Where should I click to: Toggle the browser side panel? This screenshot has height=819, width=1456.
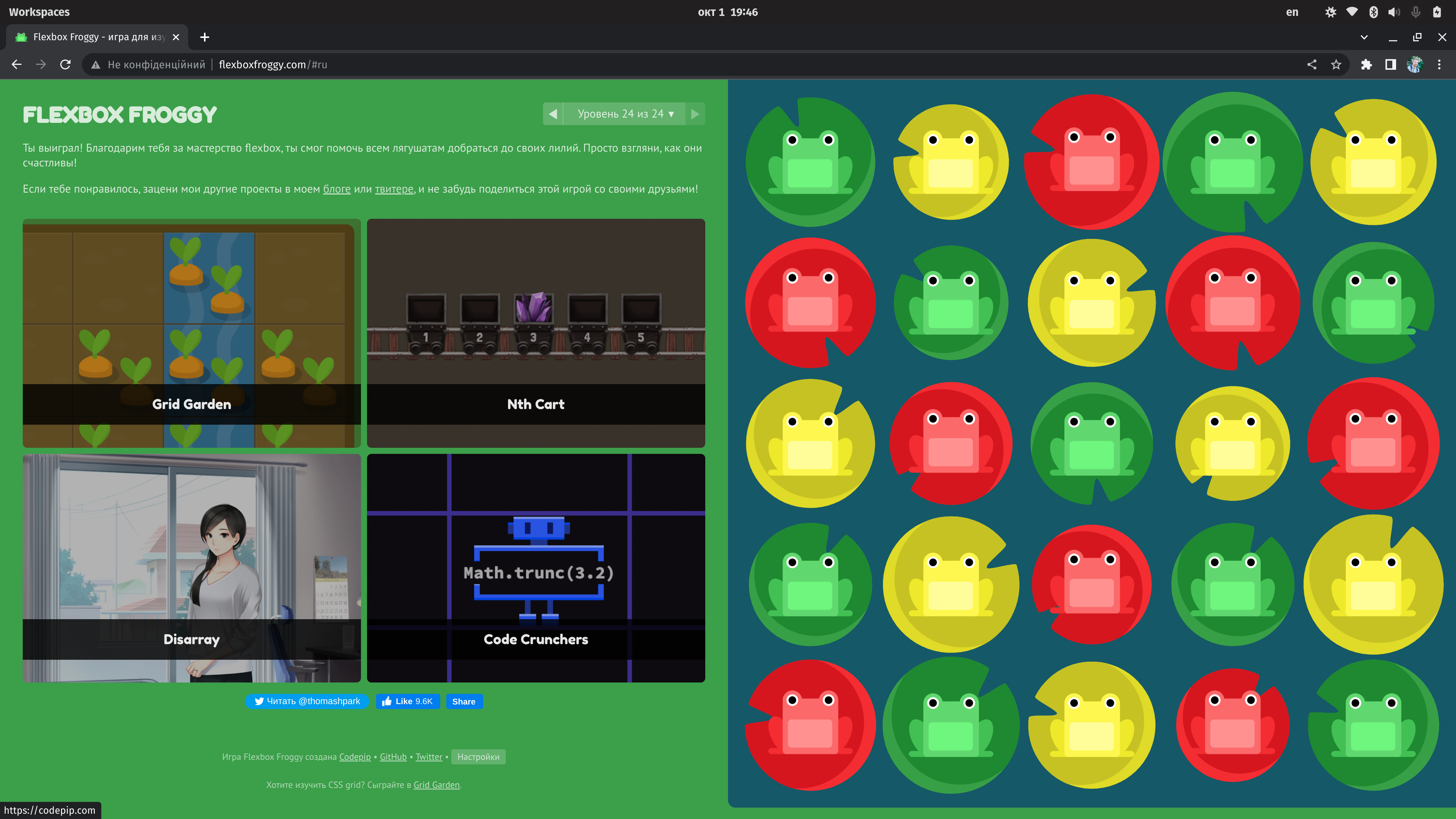click(1390, 64)
